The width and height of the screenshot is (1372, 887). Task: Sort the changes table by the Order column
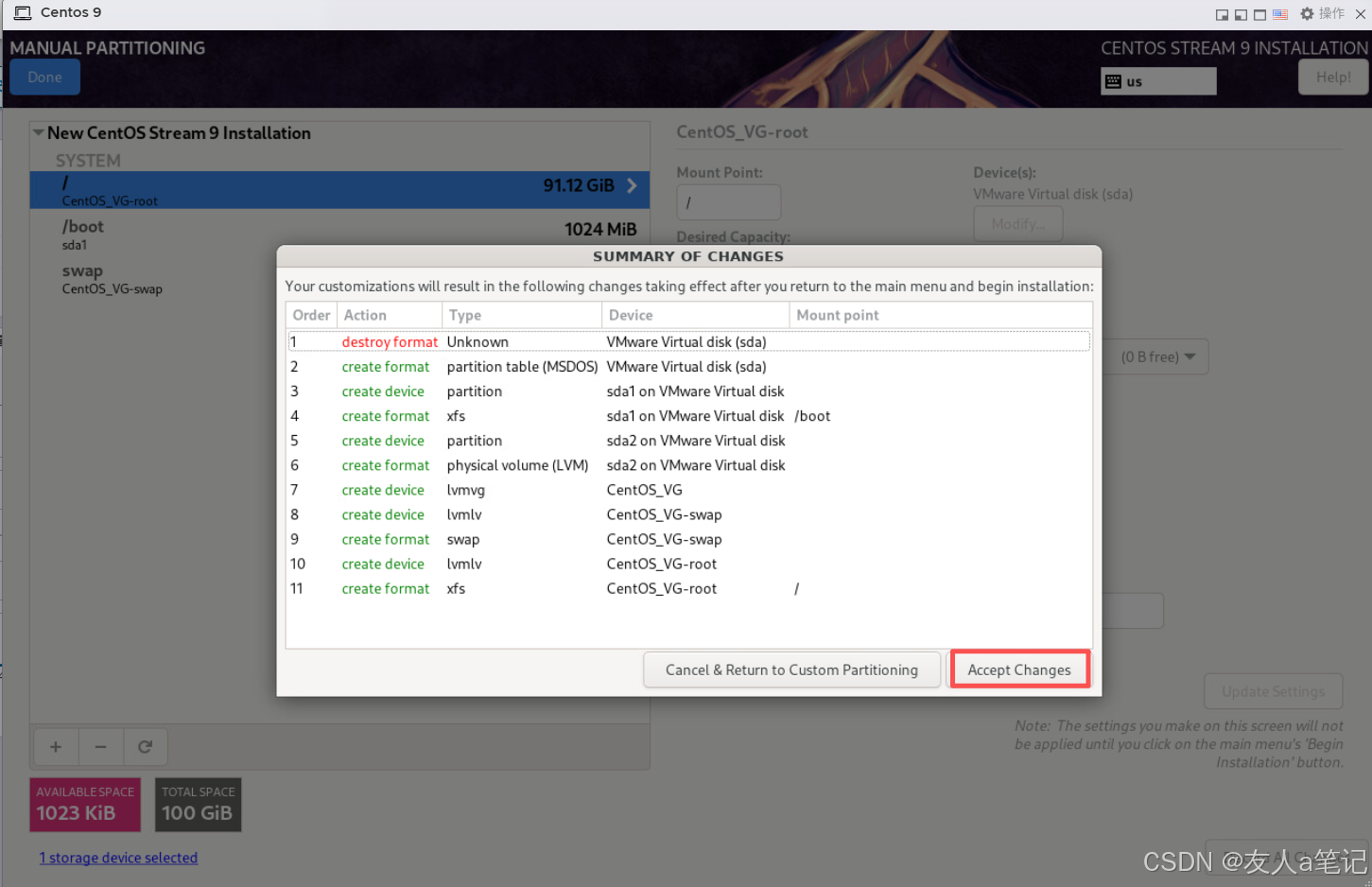click(x=311, y=315)
